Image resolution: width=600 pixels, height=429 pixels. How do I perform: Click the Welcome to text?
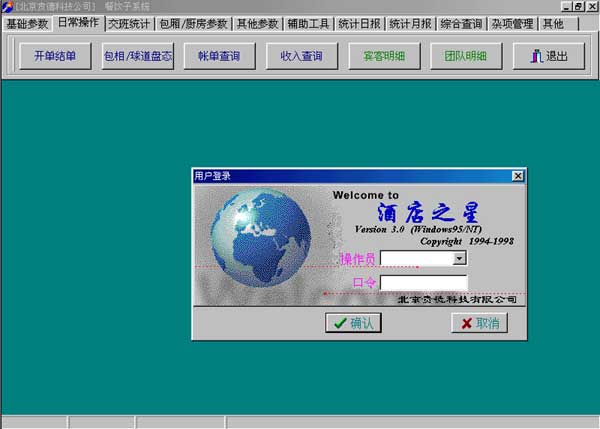click(x=366, y=195)
